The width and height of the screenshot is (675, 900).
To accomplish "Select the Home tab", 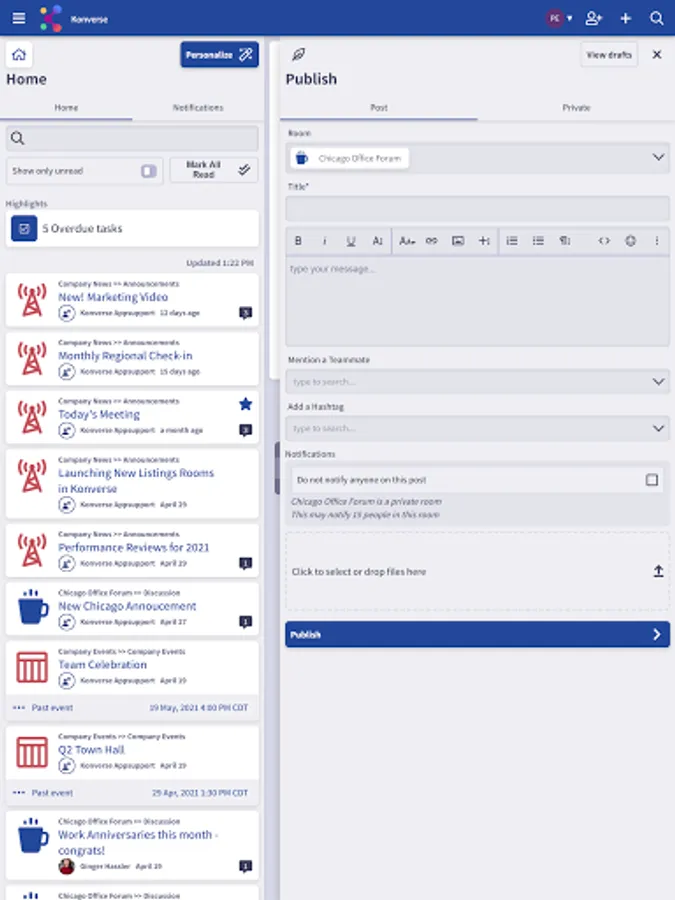I will point(66,107).
